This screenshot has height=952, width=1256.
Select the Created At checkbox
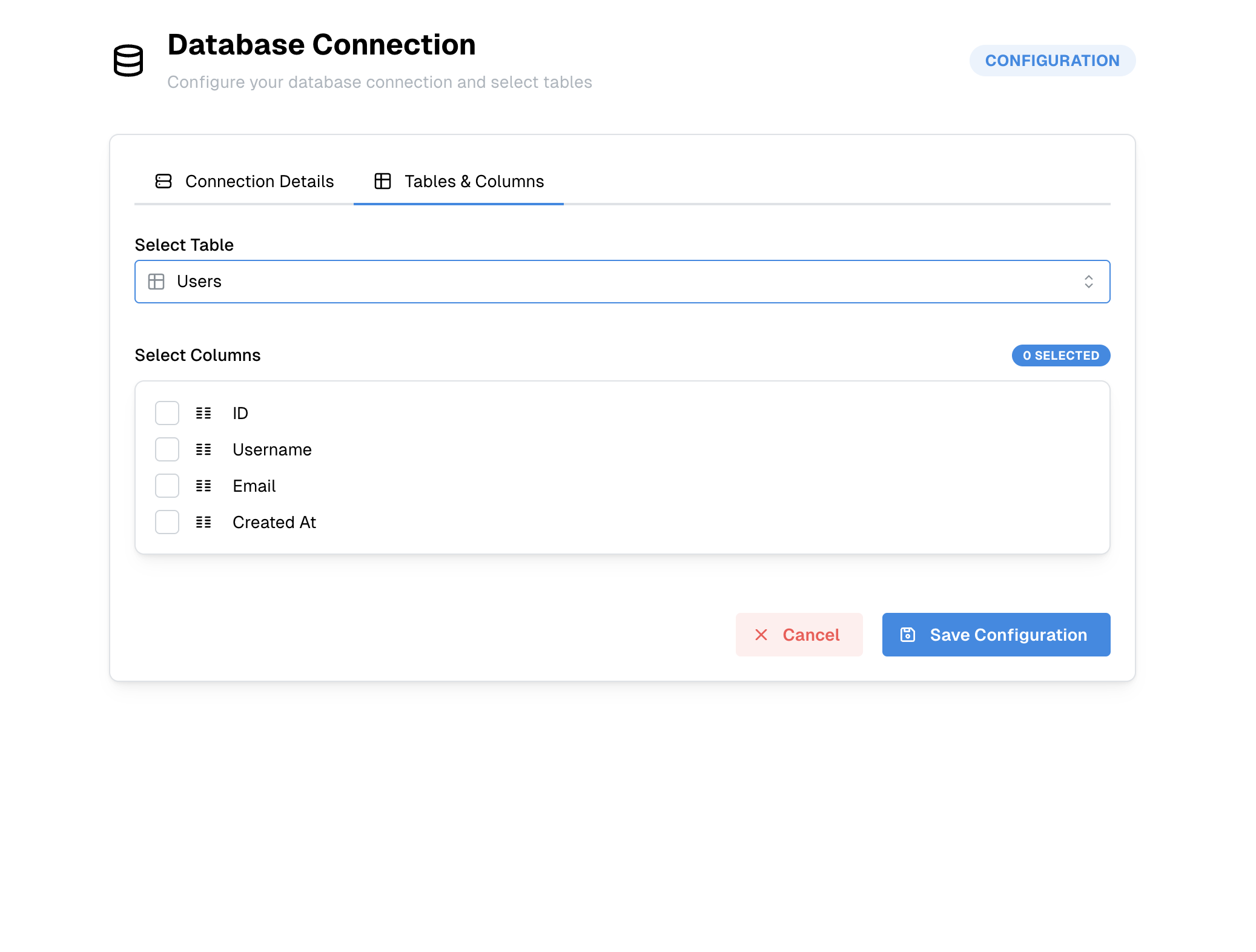pos(167,522)
